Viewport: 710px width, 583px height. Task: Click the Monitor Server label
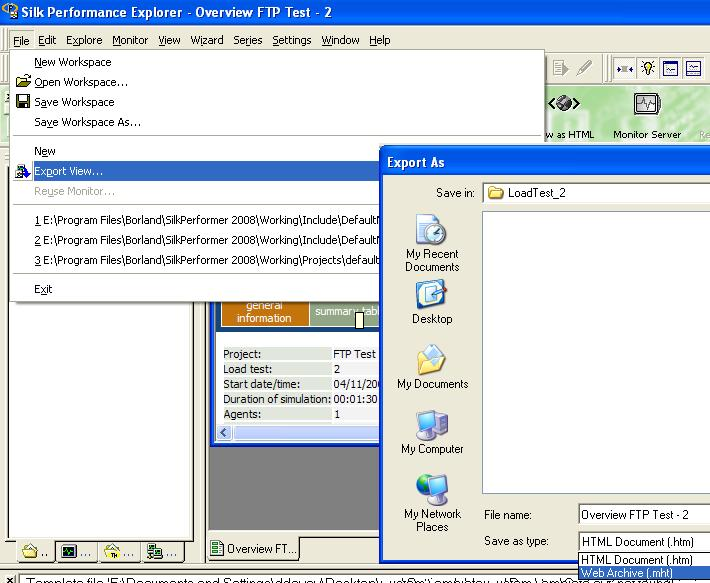647,134
